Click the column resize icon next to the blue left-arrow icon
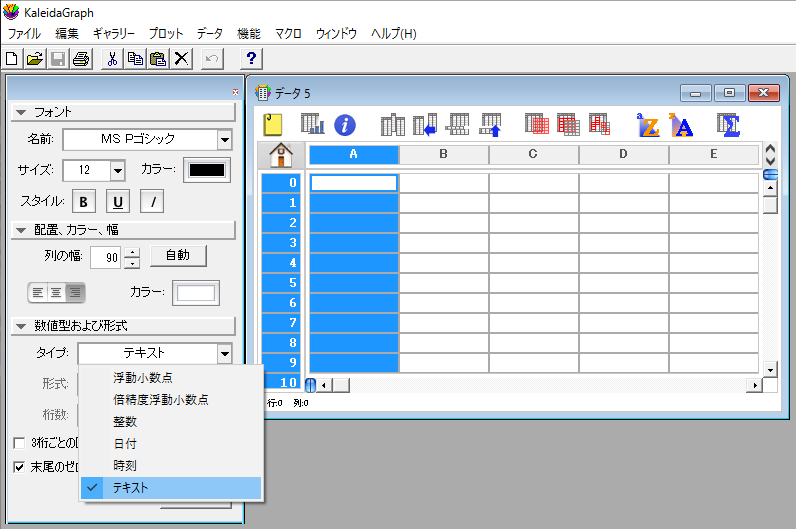796x529 pixels. [392, 125]
